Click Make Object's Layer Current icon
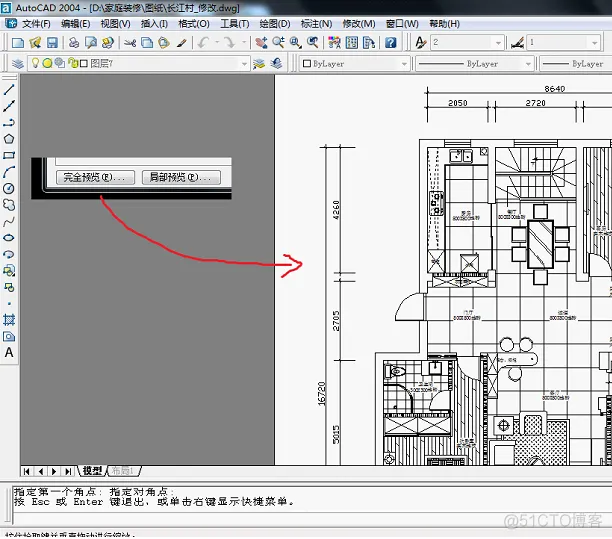Image resolution: width=612 pixels, height=539 pixels. [x=259, y=64]
